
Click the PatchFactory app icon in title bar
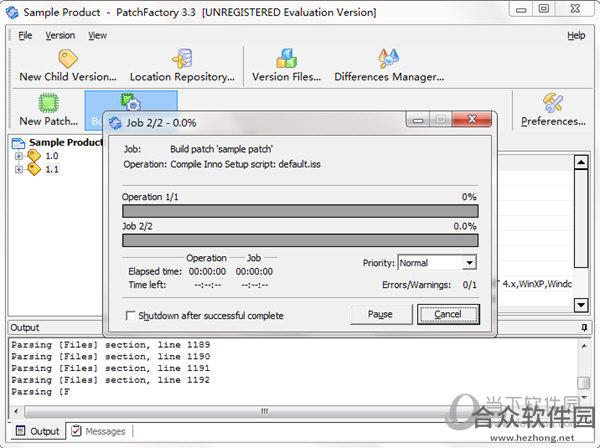point(12,12)
